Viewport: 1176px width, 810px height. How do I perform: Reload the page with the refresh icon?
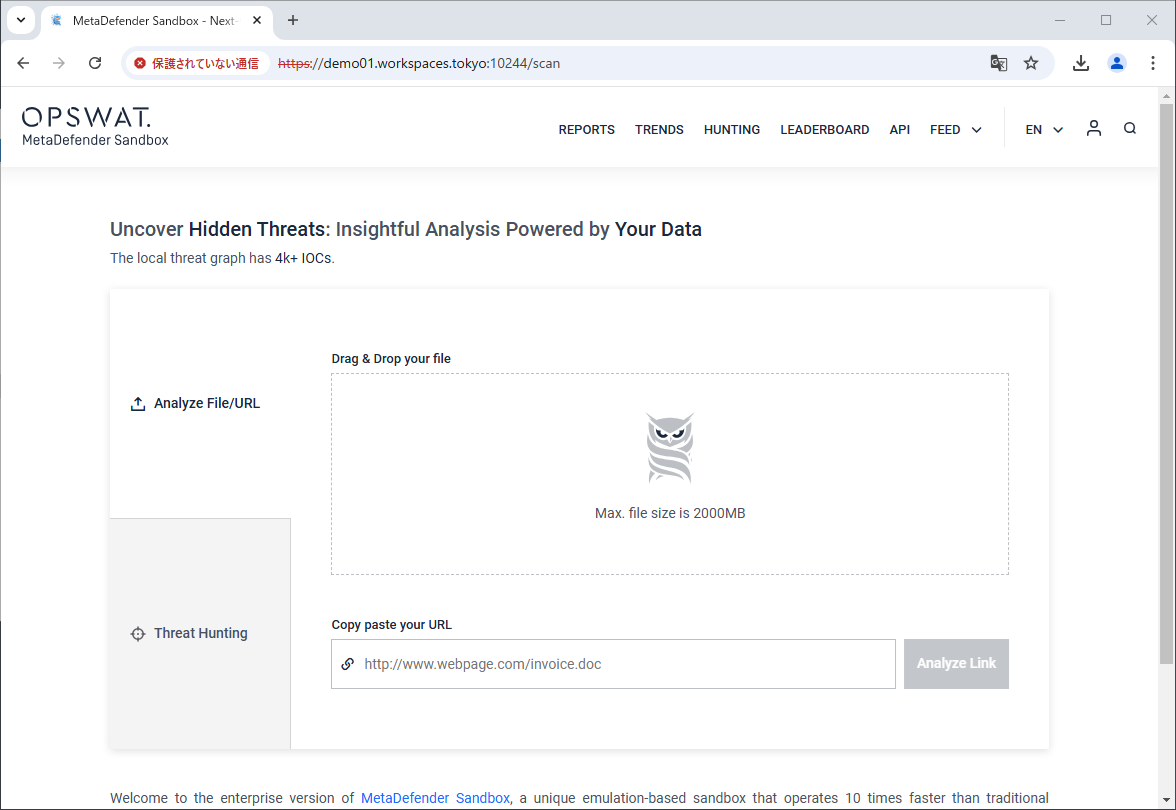(x=94, y=62)
